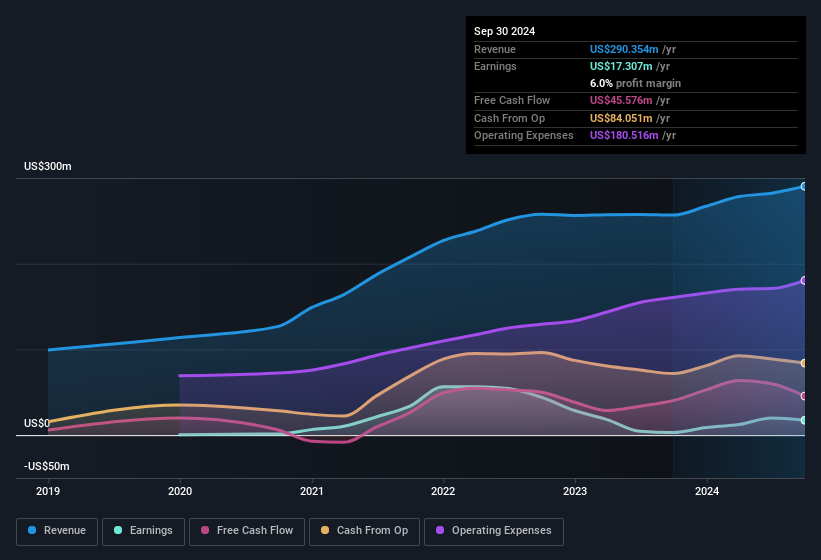Click the Free Cash Flow label in tooltip

pyautogui.click(x=512, y=100)
